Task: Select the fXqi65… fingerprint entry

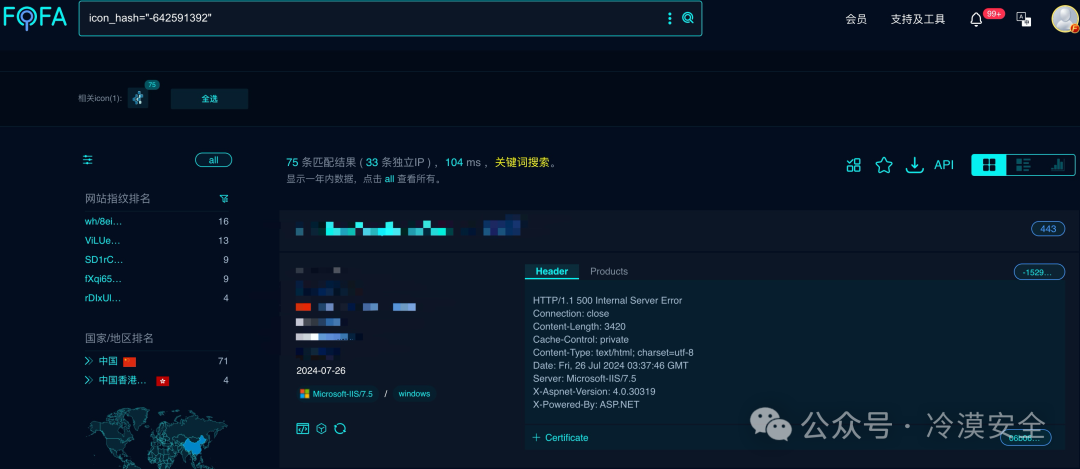Action: tap(103, 280)
